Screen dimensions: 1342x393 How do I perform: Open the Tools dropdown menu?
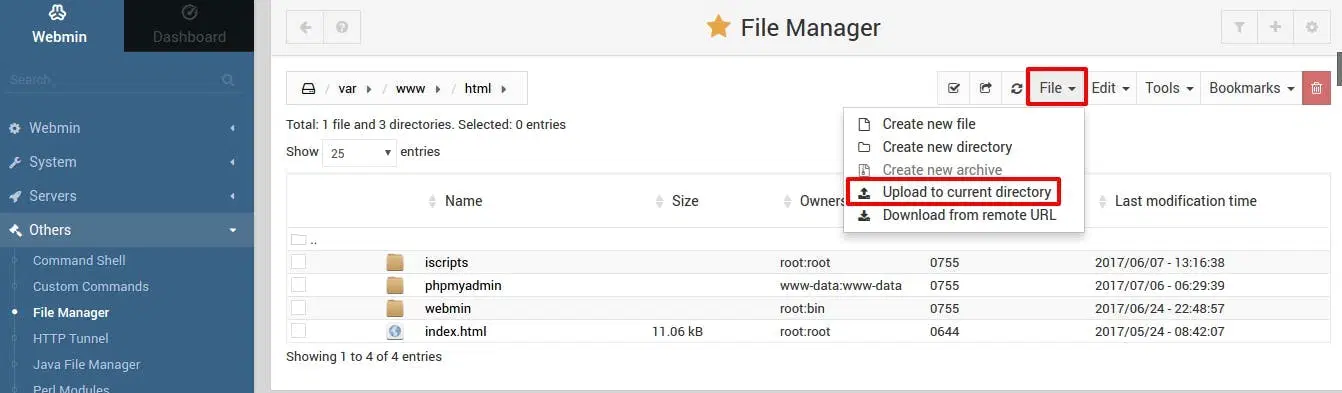pos(1169,88)
